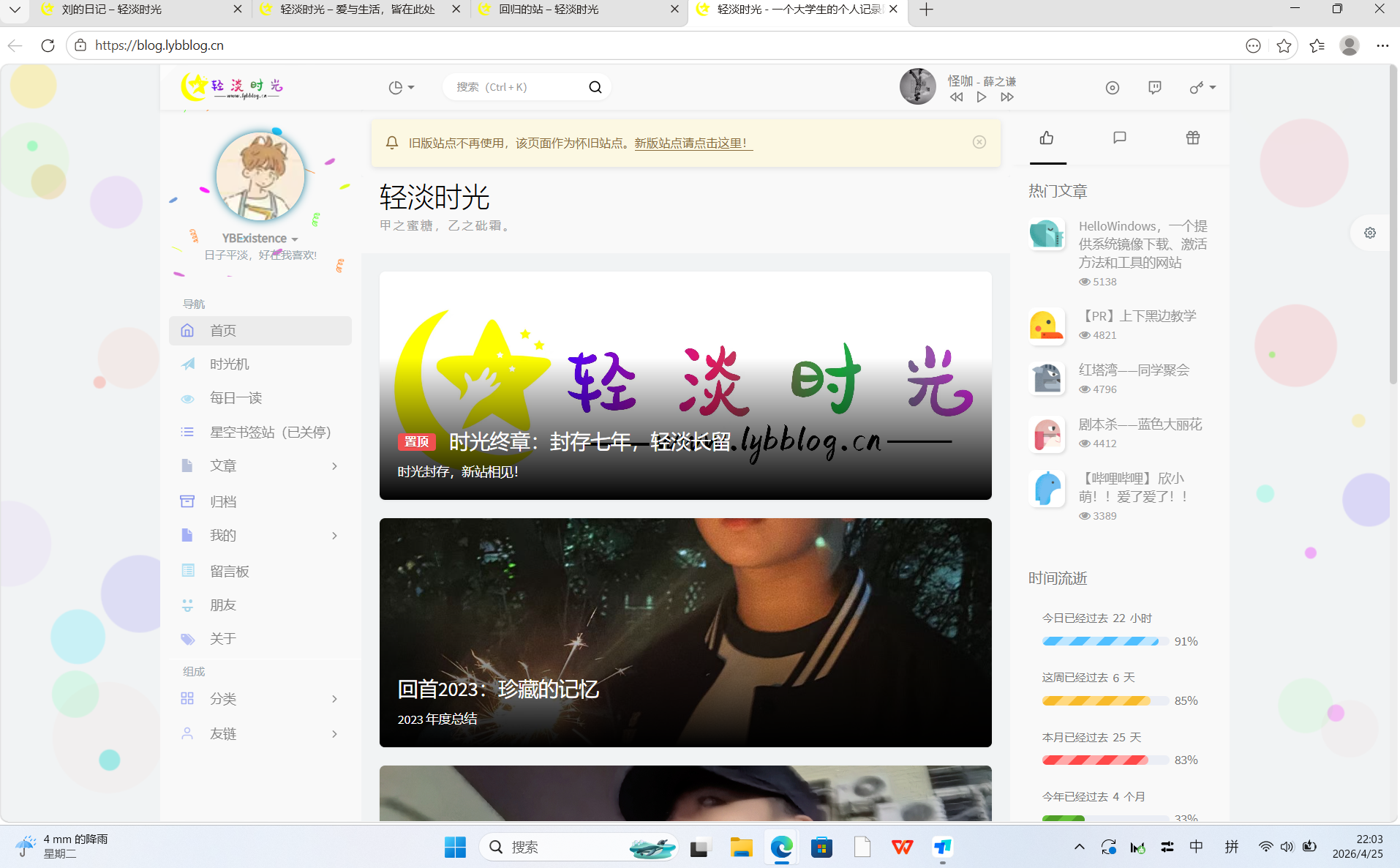Dismiss the old-site notice banner
1400x868 pixels.
point(979,142)
